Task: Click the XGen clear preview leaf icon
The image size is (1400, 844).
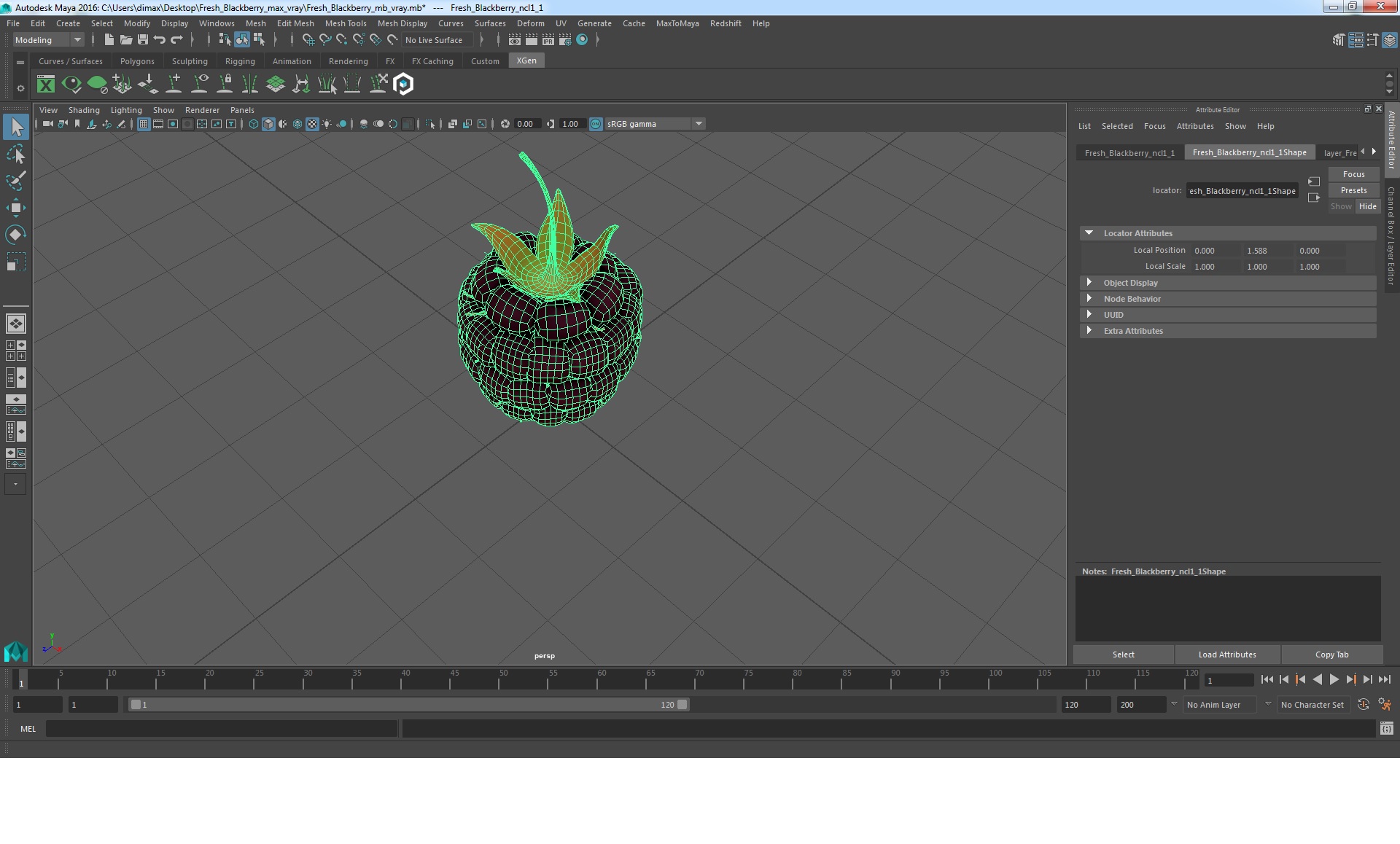Action: (x=97, y=85)
